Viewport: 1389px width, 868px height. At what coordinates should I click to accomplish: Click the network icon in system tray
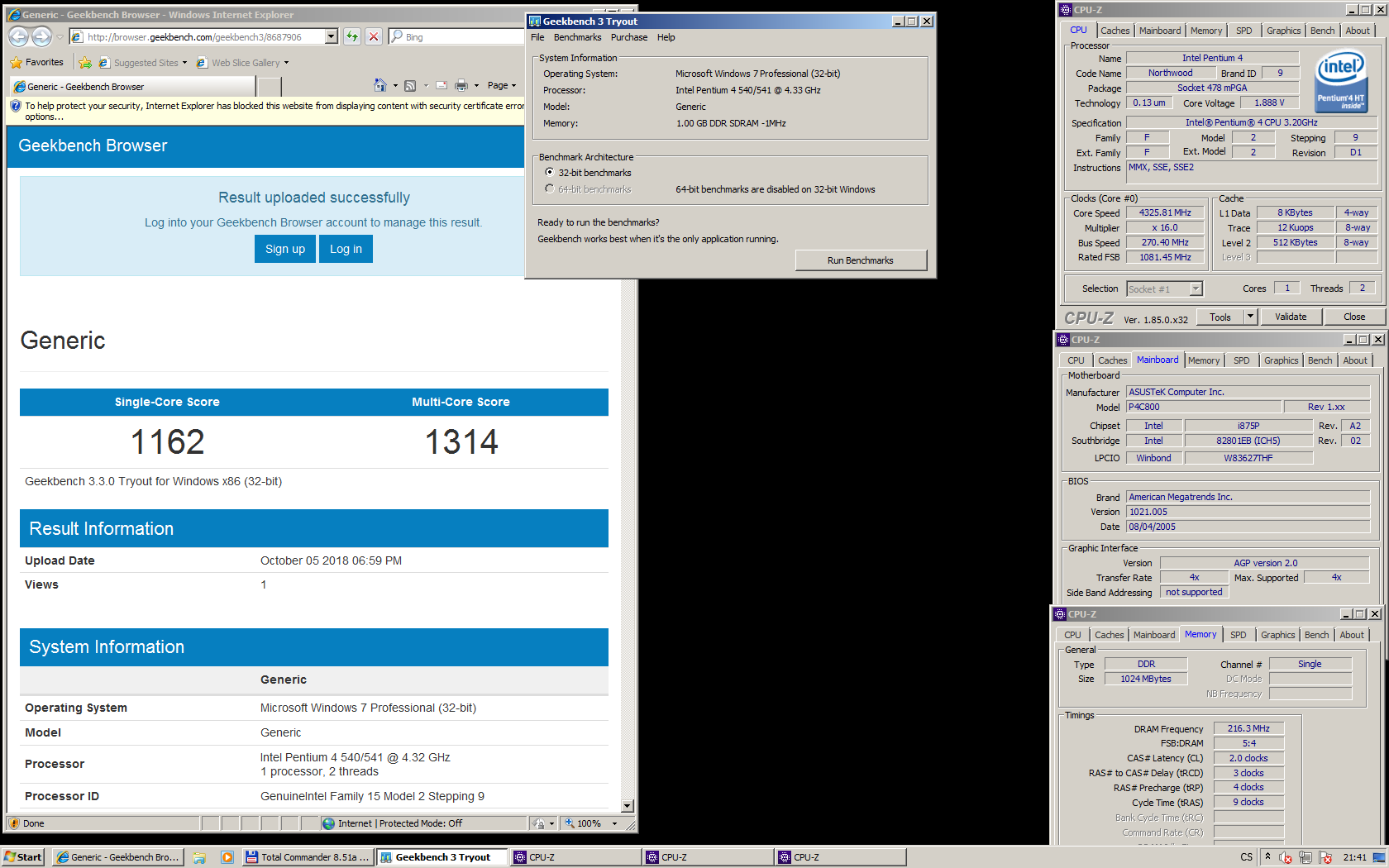click(x=1305, y=857)
